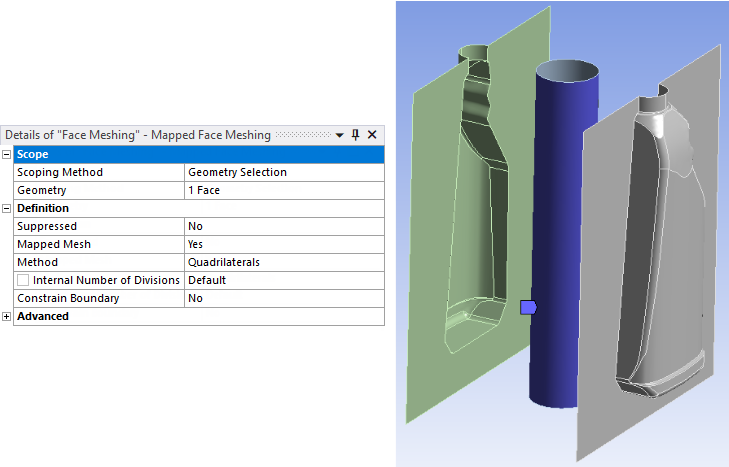Click the blue tag marker on cylinder
This screenshot has width=729, height=467.
coord(528,307)
